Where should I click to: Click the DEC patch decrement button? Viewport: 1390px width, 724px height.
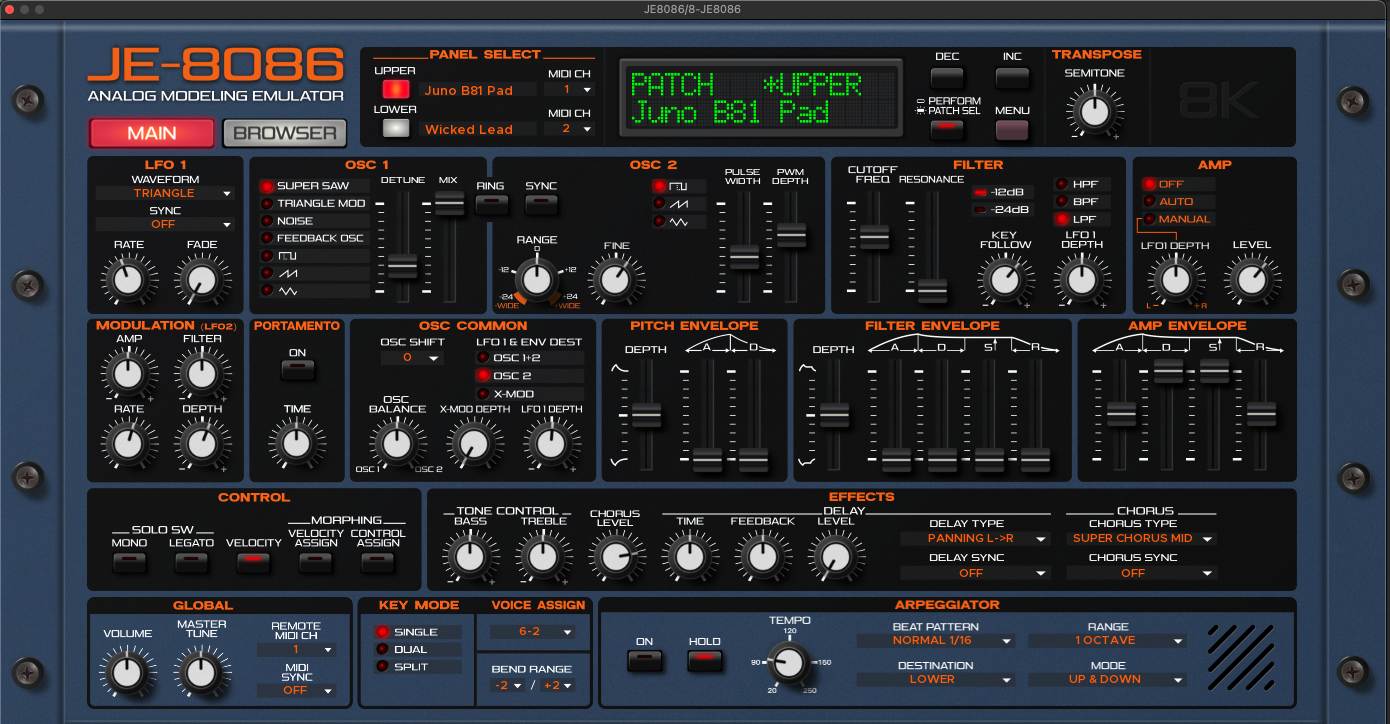tap(946, 77)
